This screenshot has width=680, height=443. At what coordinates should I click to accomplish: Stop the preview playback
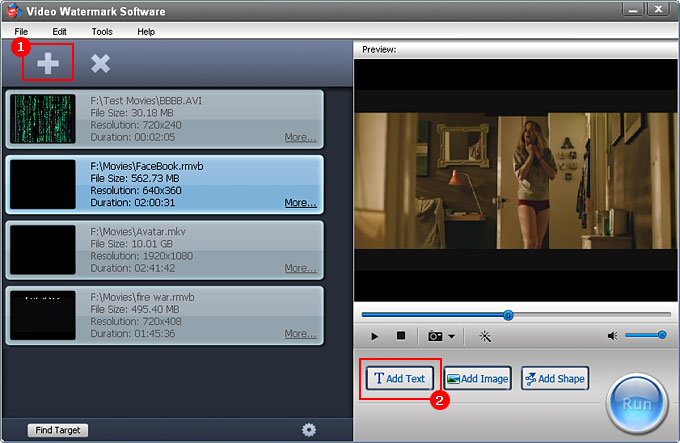[401, 336]
